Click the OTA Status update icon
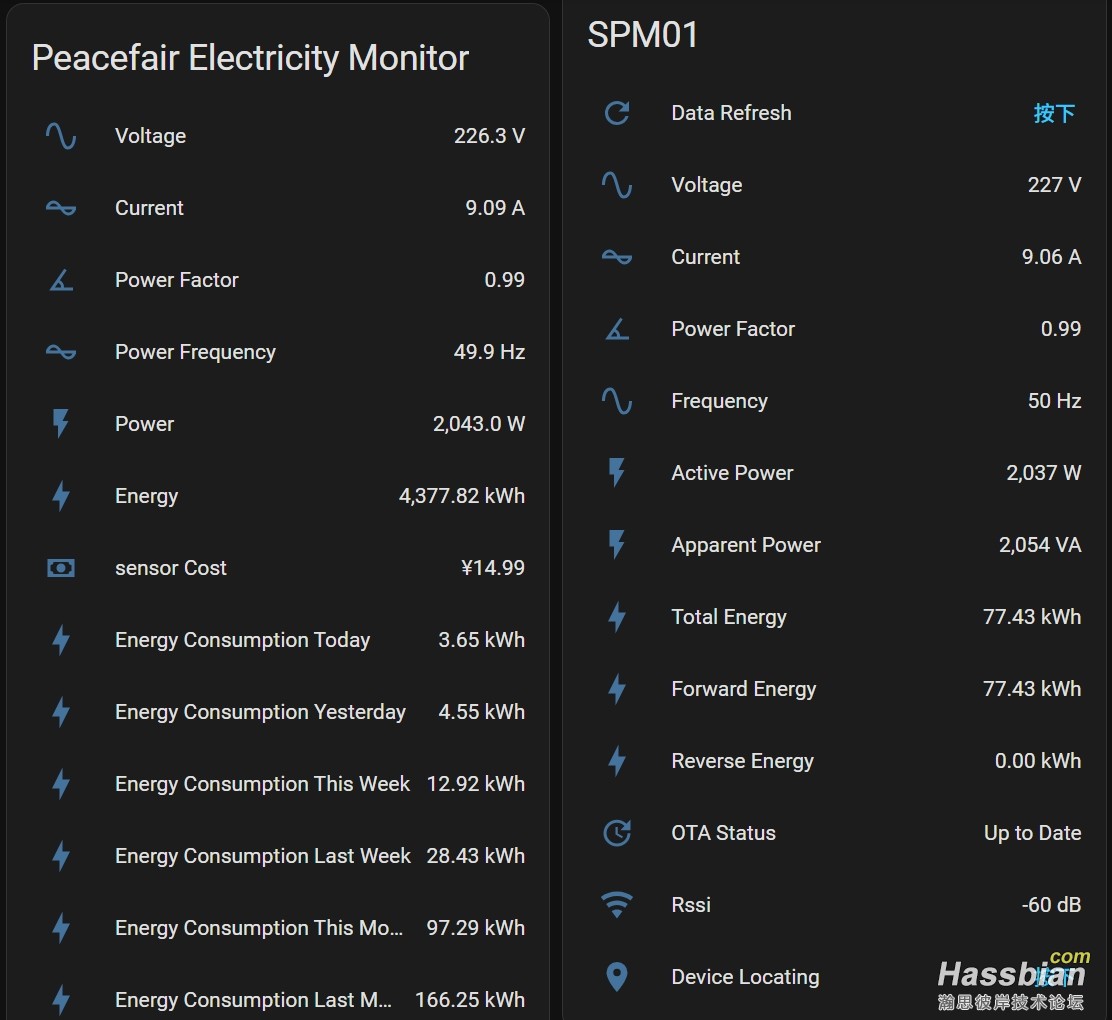 click(617, 833)
